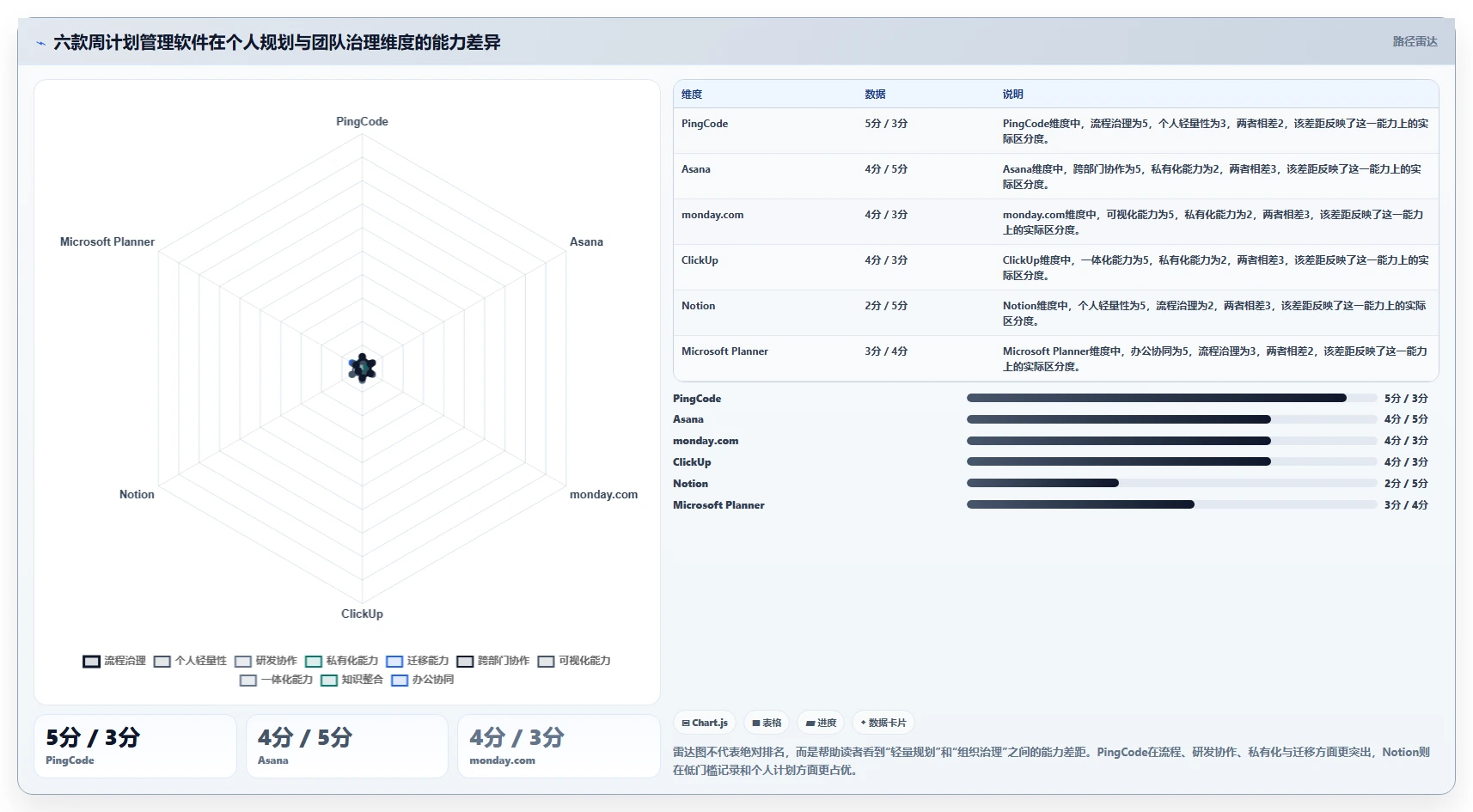This screenshot has height=812, width=1473.
Task: Select the 表格 tag
Action: [x=767, y=723]
